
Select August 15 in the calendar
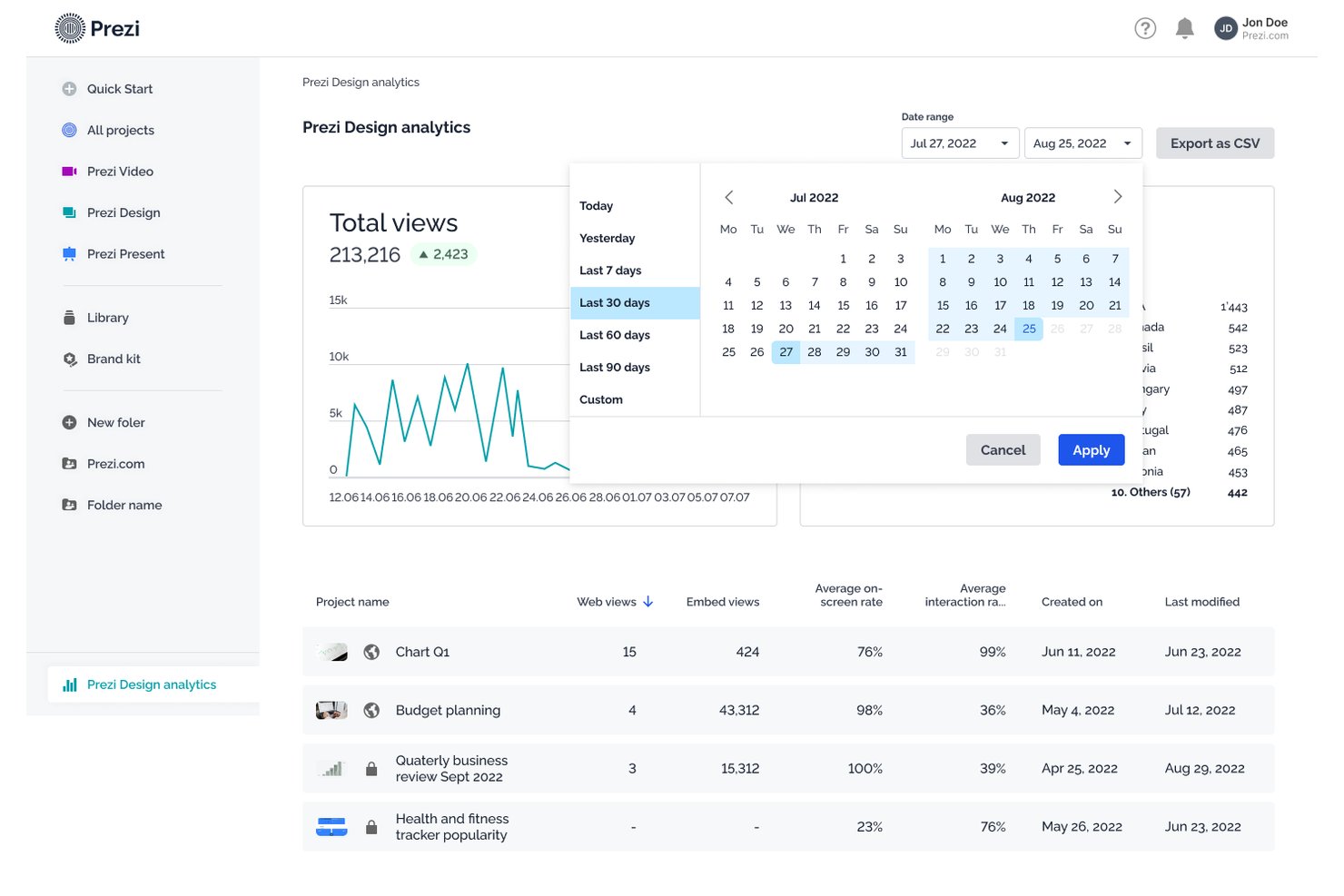(943, 305)
